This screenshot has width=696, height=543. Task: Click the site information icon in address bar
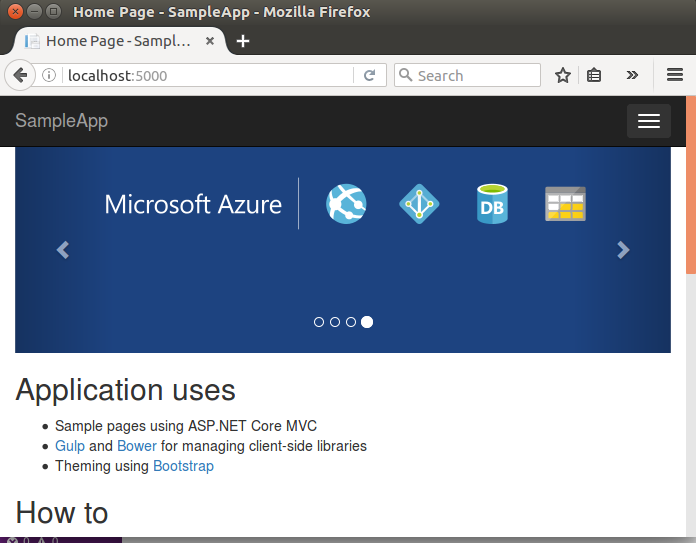(x=49, y=76)
